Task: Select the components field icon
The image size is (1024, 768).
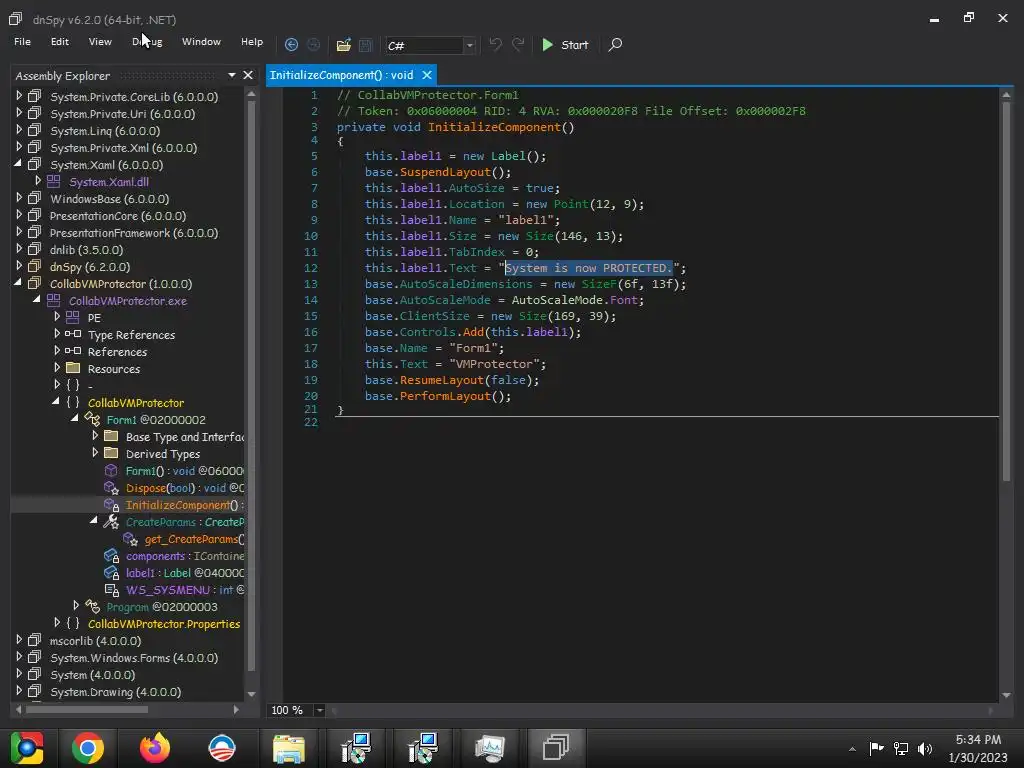Action: pos(111,556)
